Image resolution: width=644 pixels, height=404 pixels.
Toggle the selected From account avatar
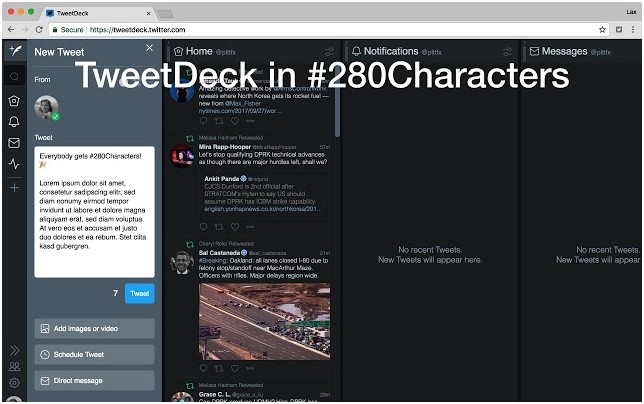(46, 108)
